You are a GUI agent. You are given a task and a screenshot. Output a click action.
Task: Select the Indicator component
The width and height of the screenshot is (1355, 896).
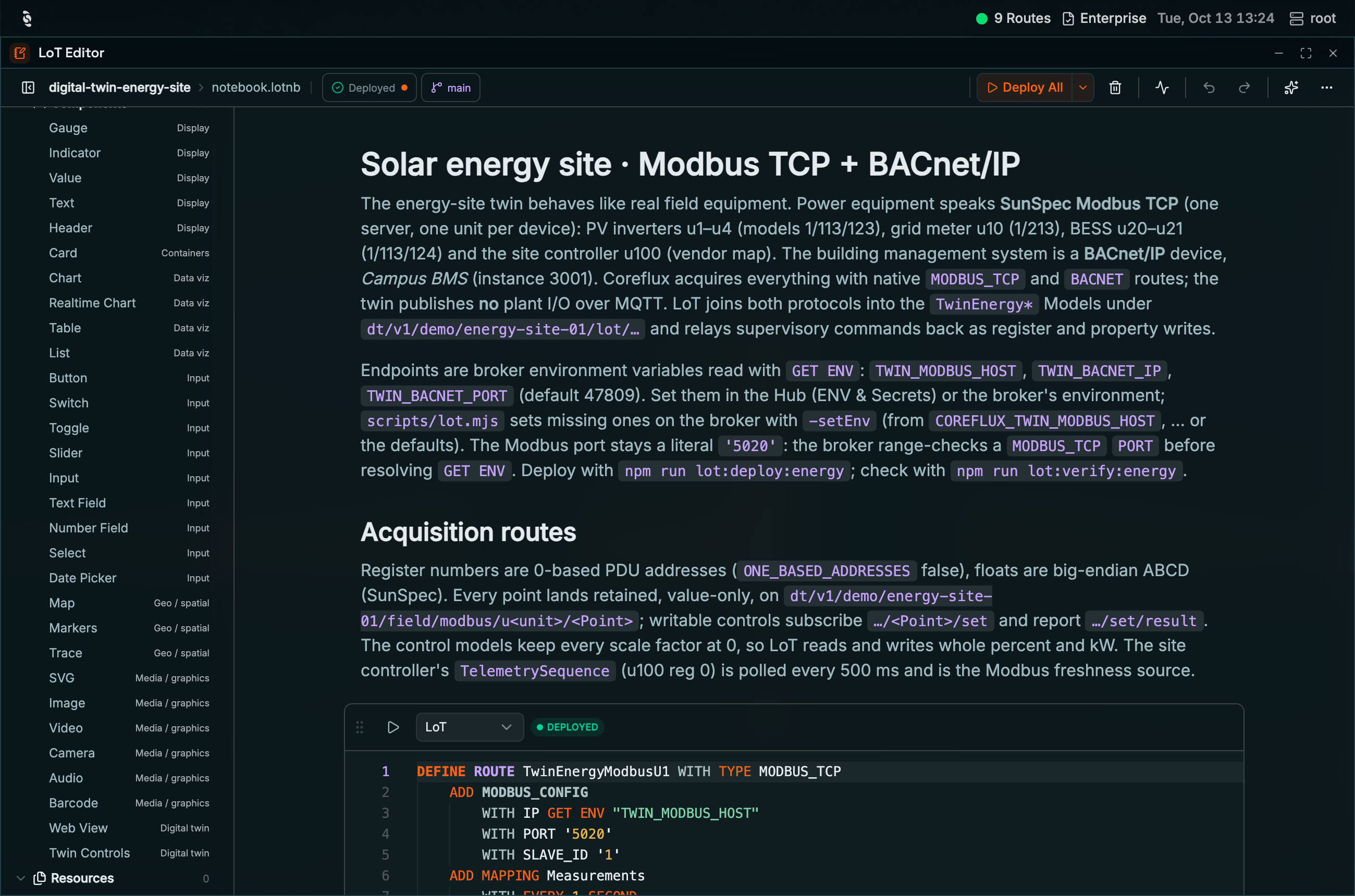coord(129,153)
